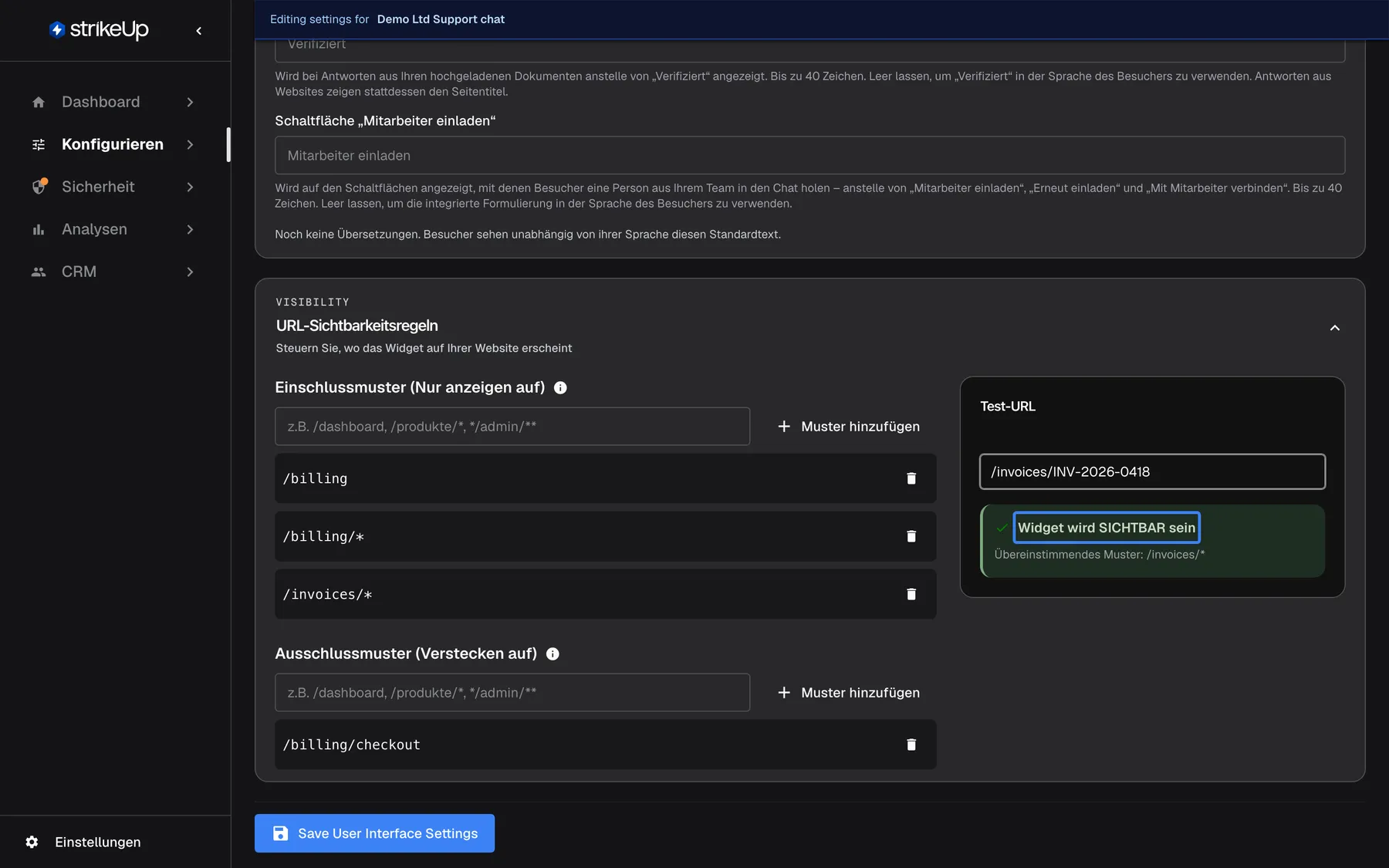This screenshot has height=868, width=1389.
Task: Click the Einstellungen gear icon
Action: 32,842
